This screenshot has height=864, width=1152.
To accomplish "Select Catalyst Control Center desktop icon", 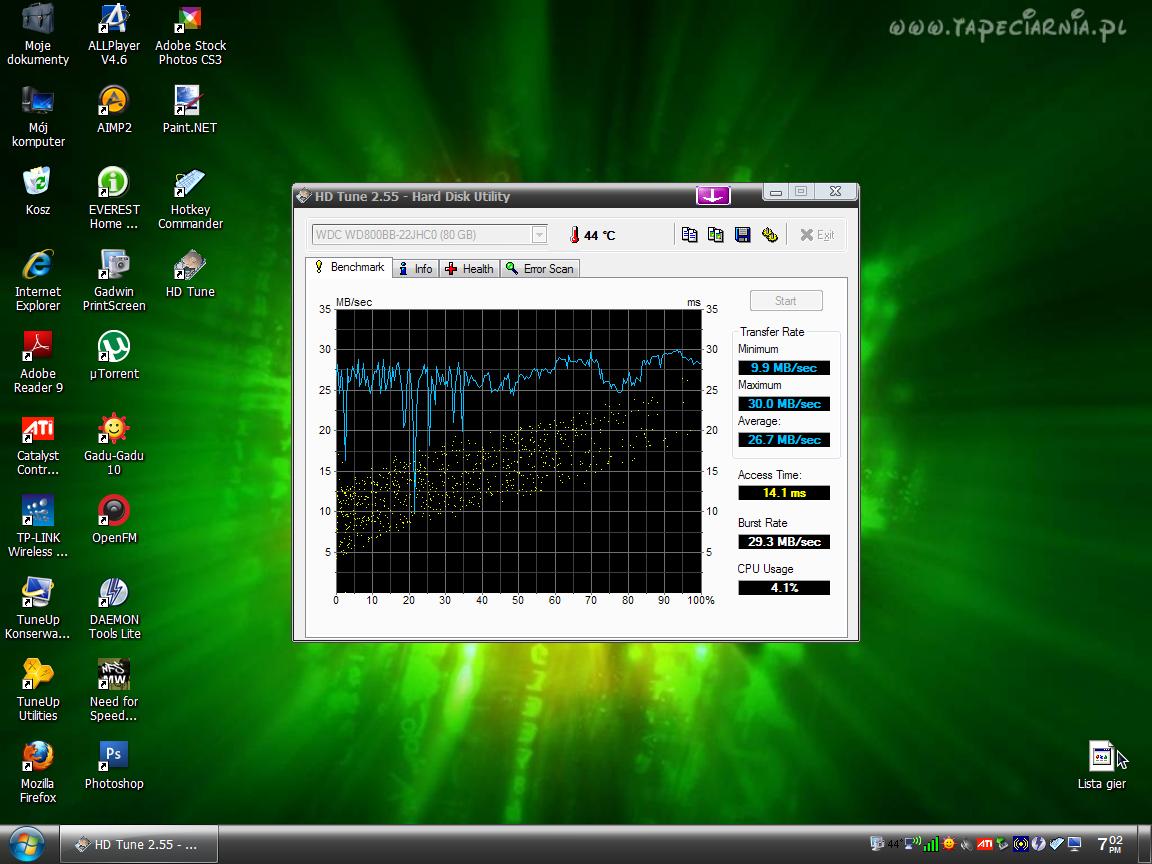I will click(x=37, y=445).
